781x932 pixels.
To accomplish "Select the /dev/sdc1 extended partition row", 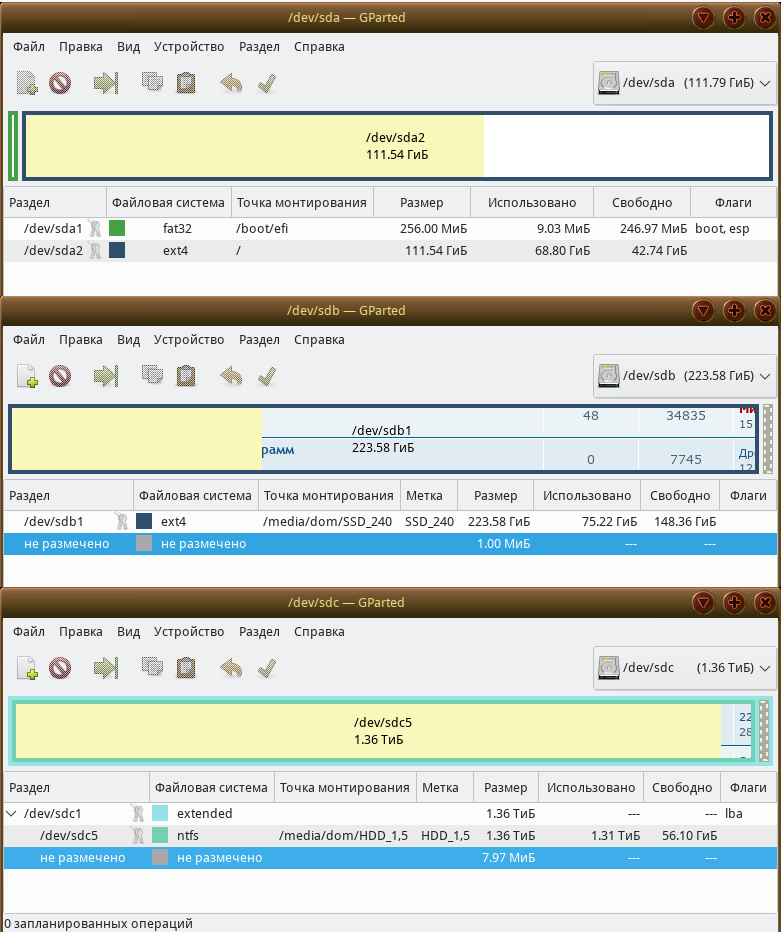I will click(390, 813).
